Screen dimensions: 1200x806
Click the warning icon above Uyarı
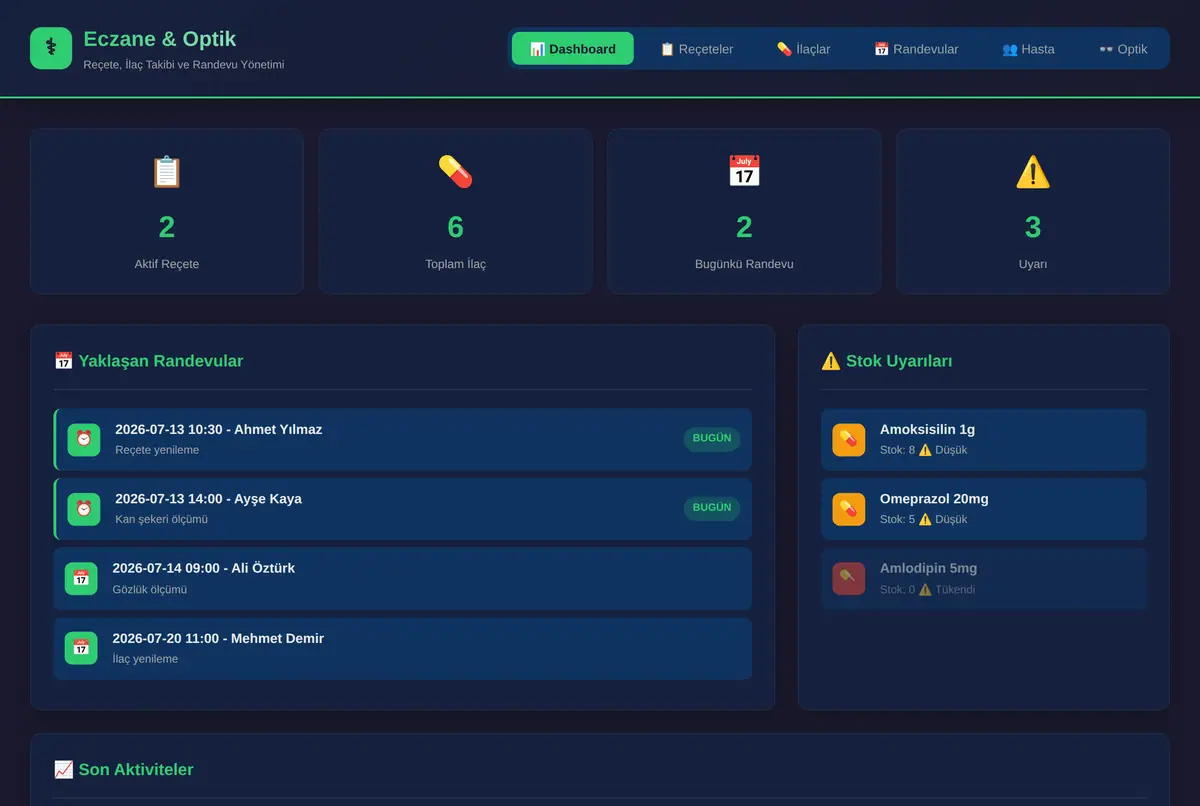tap(1033, 172)
